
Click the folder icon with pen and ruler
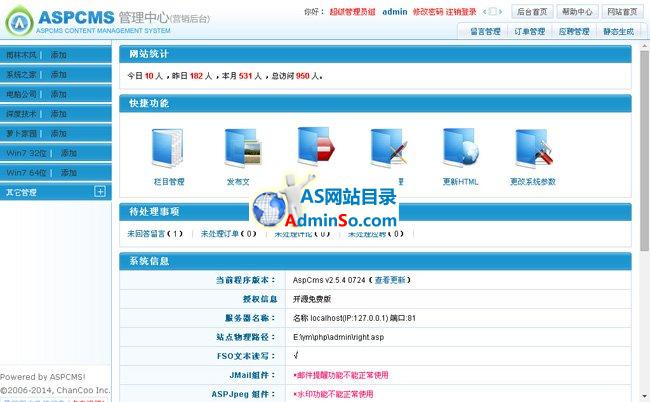[389, 148]
